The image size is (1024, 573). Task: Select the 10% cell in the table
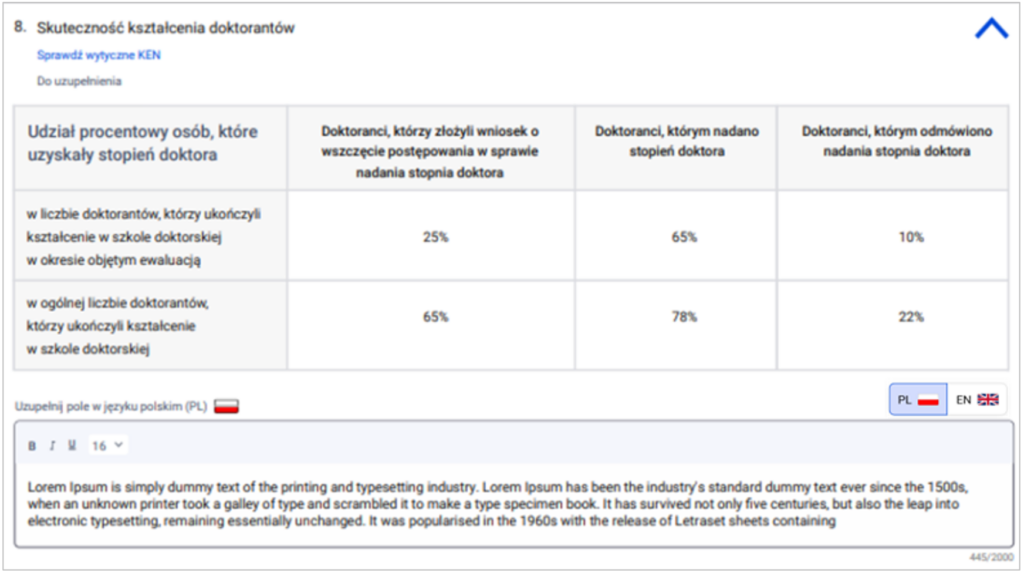coord(893,236)
